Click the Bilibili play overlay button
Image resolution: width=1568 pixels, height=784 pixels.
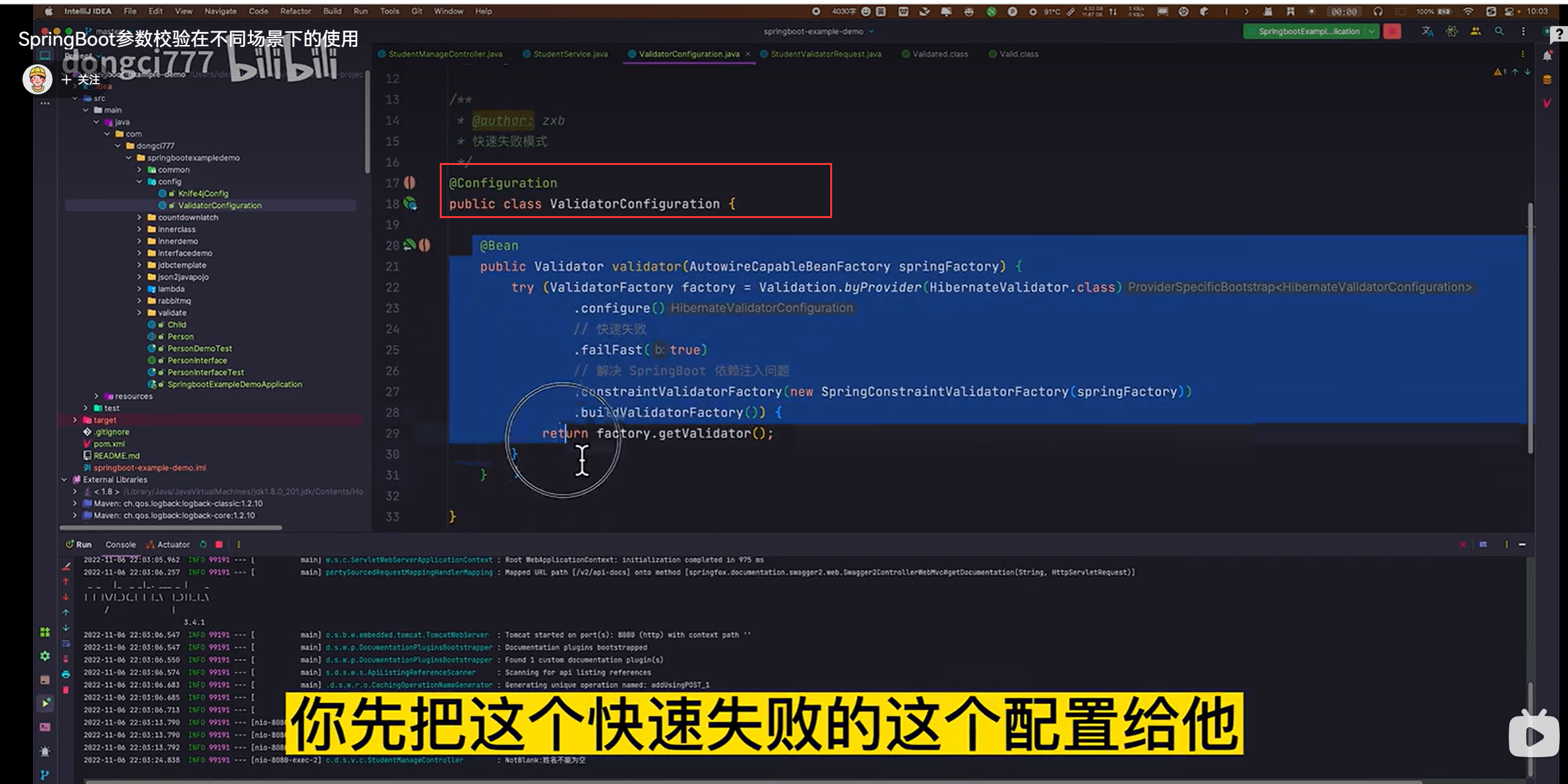point(1534,735)
